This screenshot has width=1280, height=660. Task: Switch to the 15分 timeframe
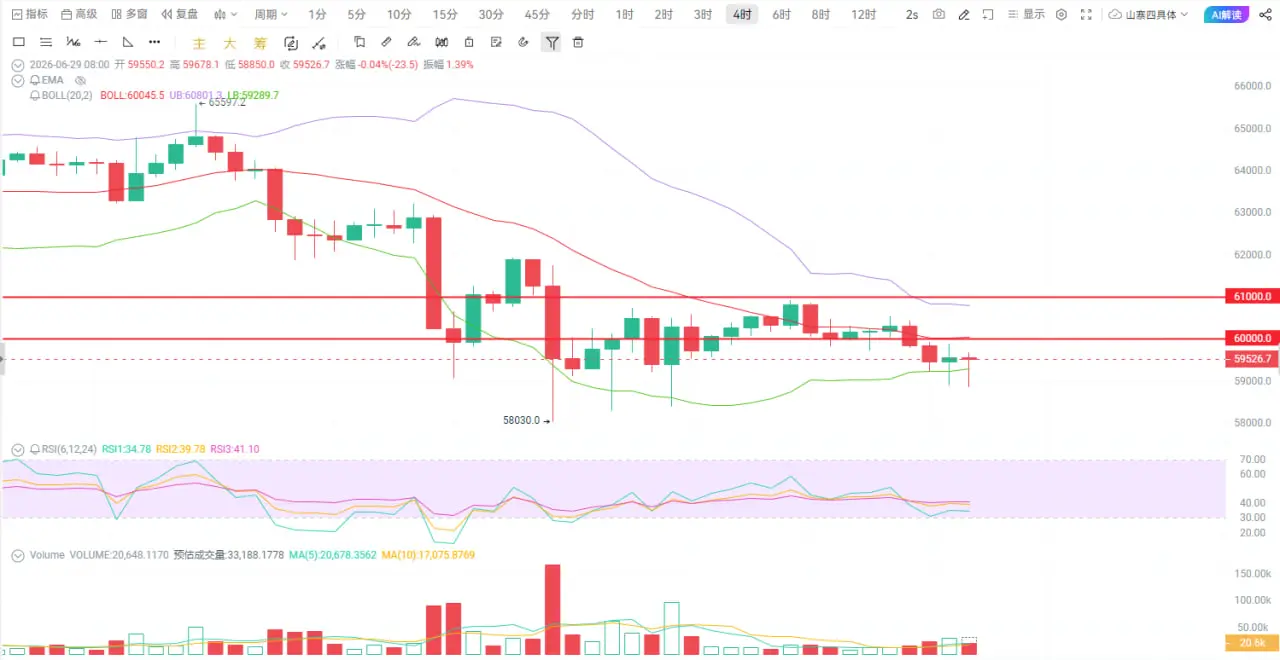click(x=445, y=14)
